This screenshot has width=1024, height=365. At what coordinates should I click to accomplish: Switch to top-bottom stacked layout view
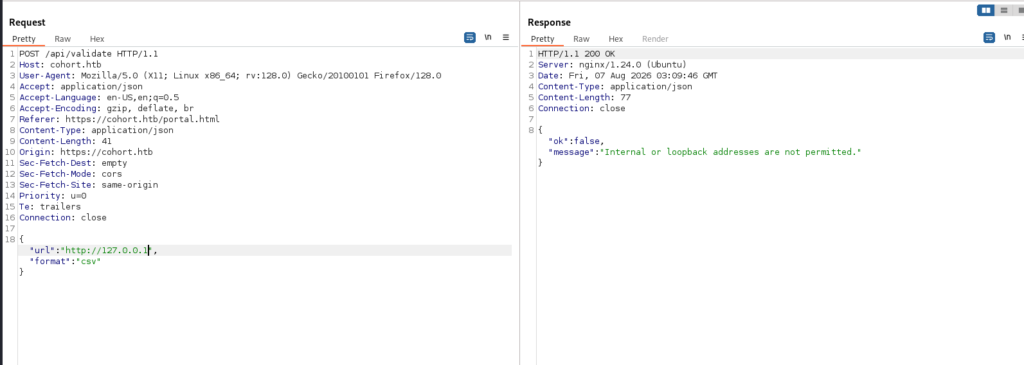(1004, 10)
